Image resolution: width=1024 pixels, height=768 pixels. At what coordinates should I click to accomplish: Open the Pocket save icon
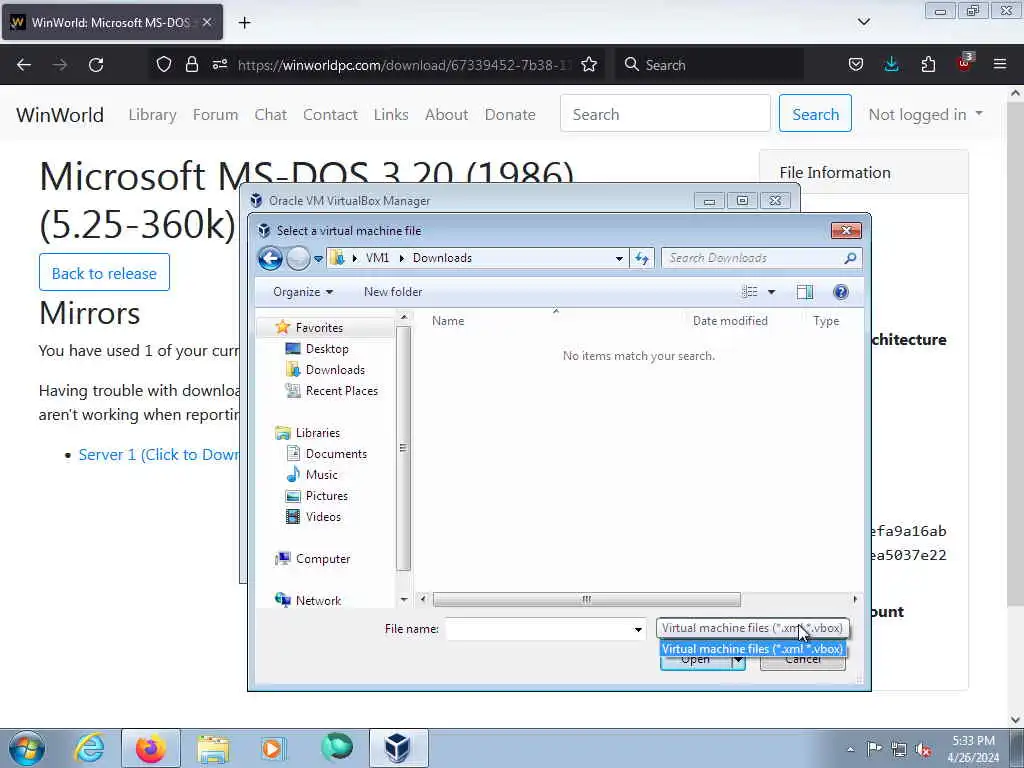coord(856,64)
